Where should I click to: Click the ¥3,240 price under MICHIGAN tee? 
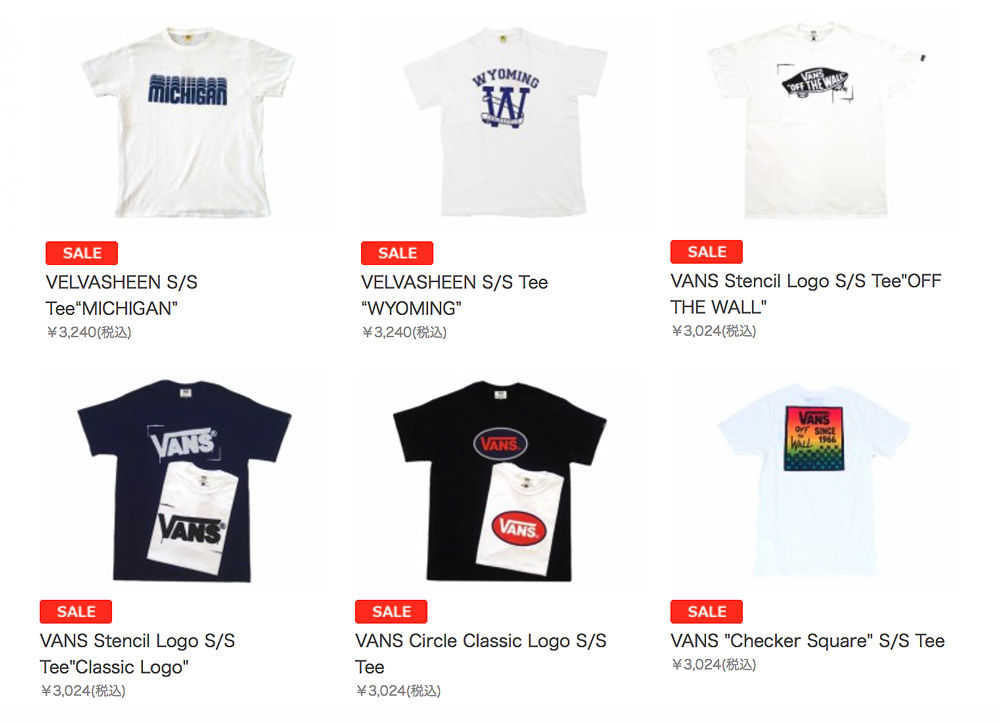(89, 332)
